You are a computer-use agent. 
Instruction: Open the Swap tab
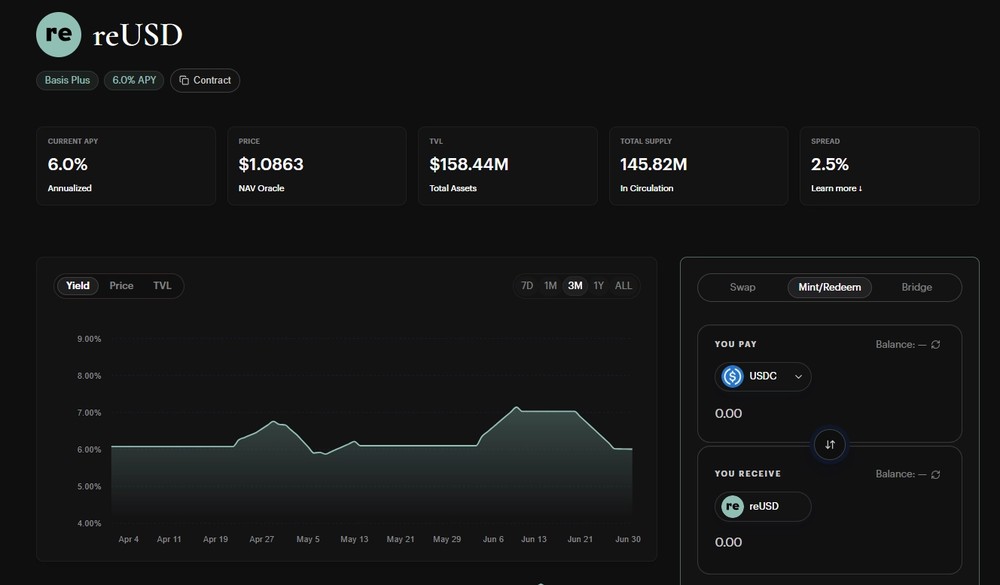742,287
